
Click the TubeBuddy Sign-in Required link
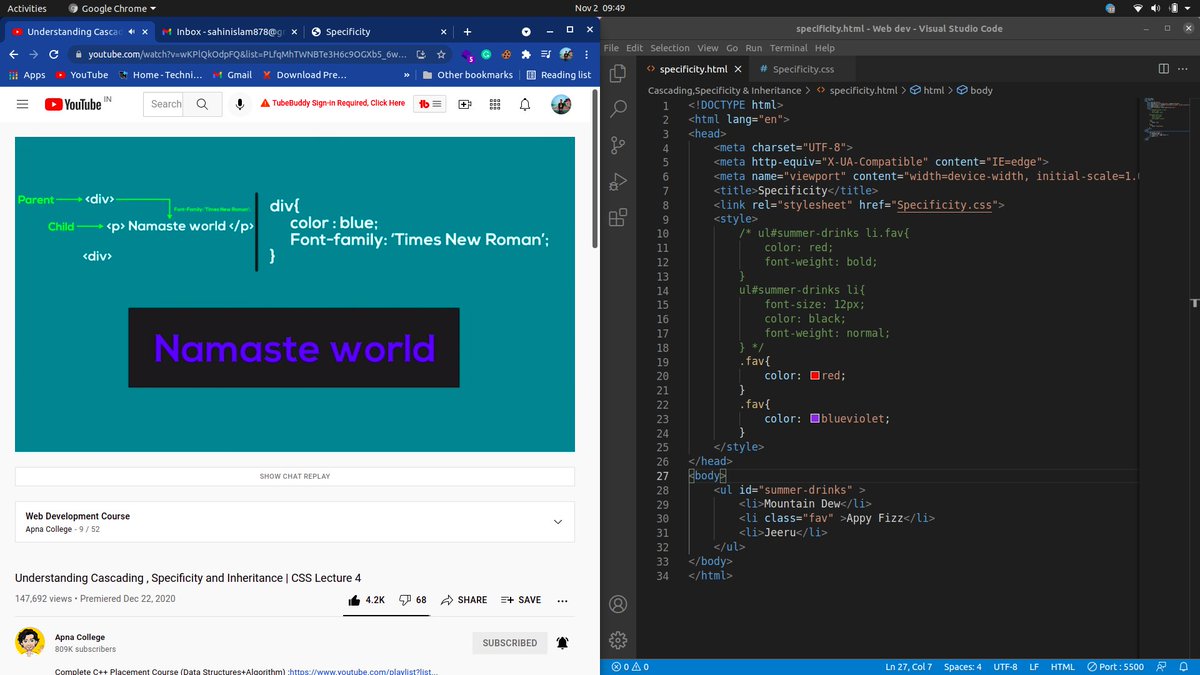(x=333, y=103)
